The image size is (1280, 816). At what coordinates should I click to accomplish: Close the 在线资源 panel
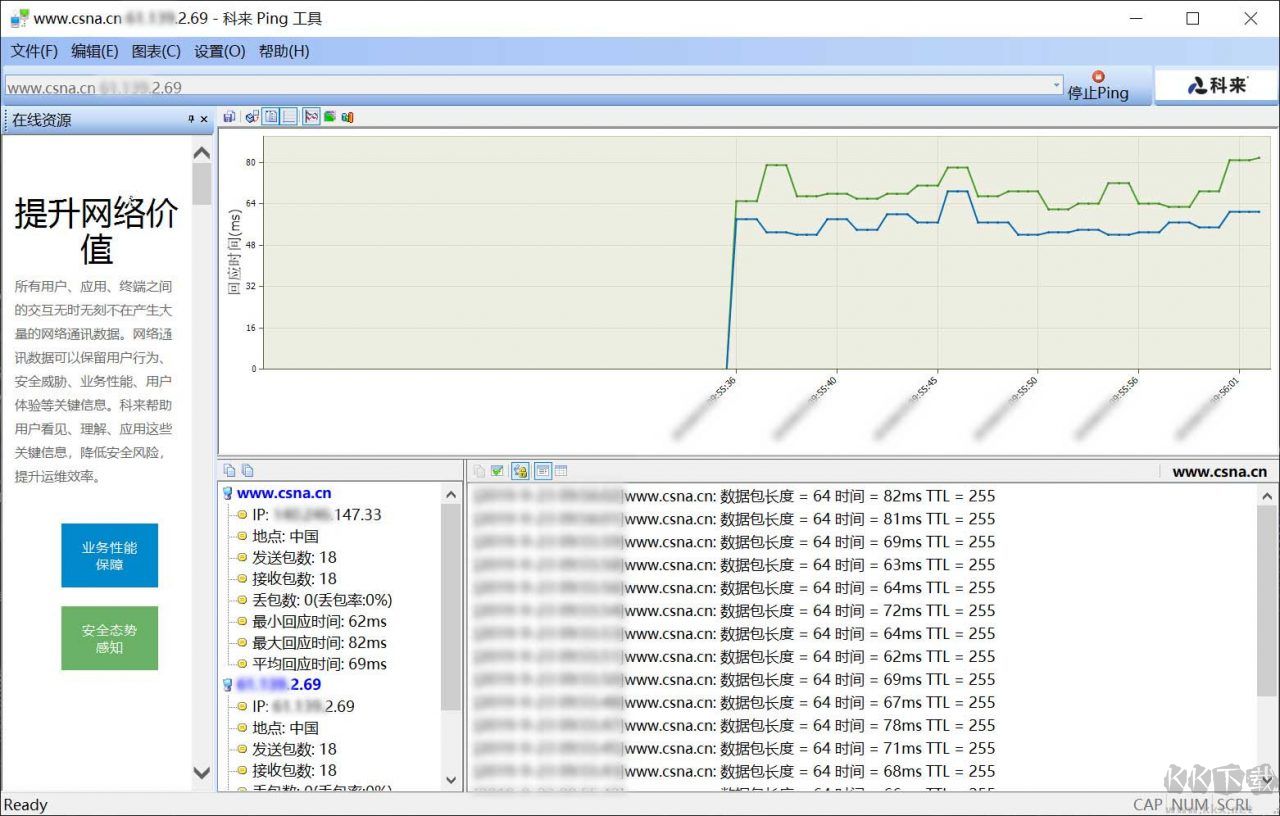[x=205, y=119]
